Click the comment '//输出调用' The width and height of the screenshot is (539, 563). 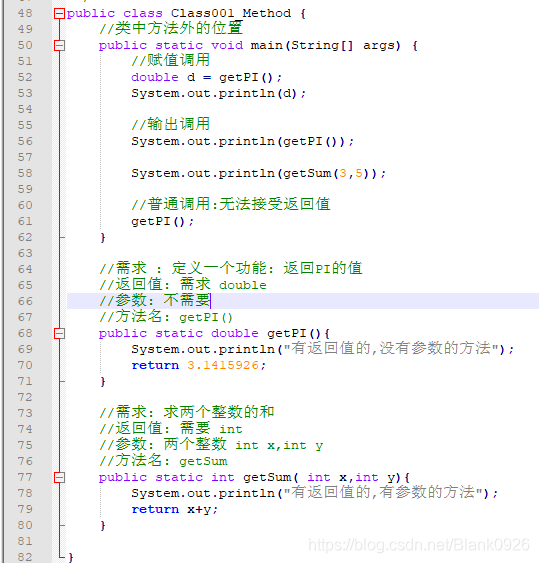pos(171,125)
